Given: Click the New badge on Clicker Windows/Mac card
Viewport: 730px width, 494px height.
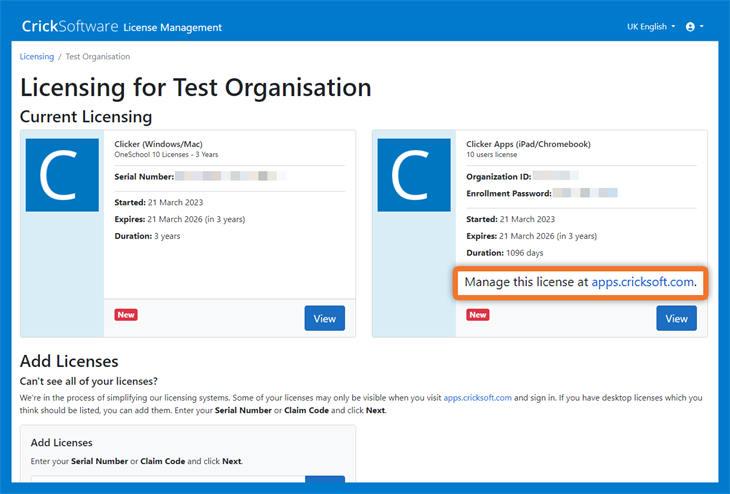Looking at the screenshot, I should coord(126,315).
